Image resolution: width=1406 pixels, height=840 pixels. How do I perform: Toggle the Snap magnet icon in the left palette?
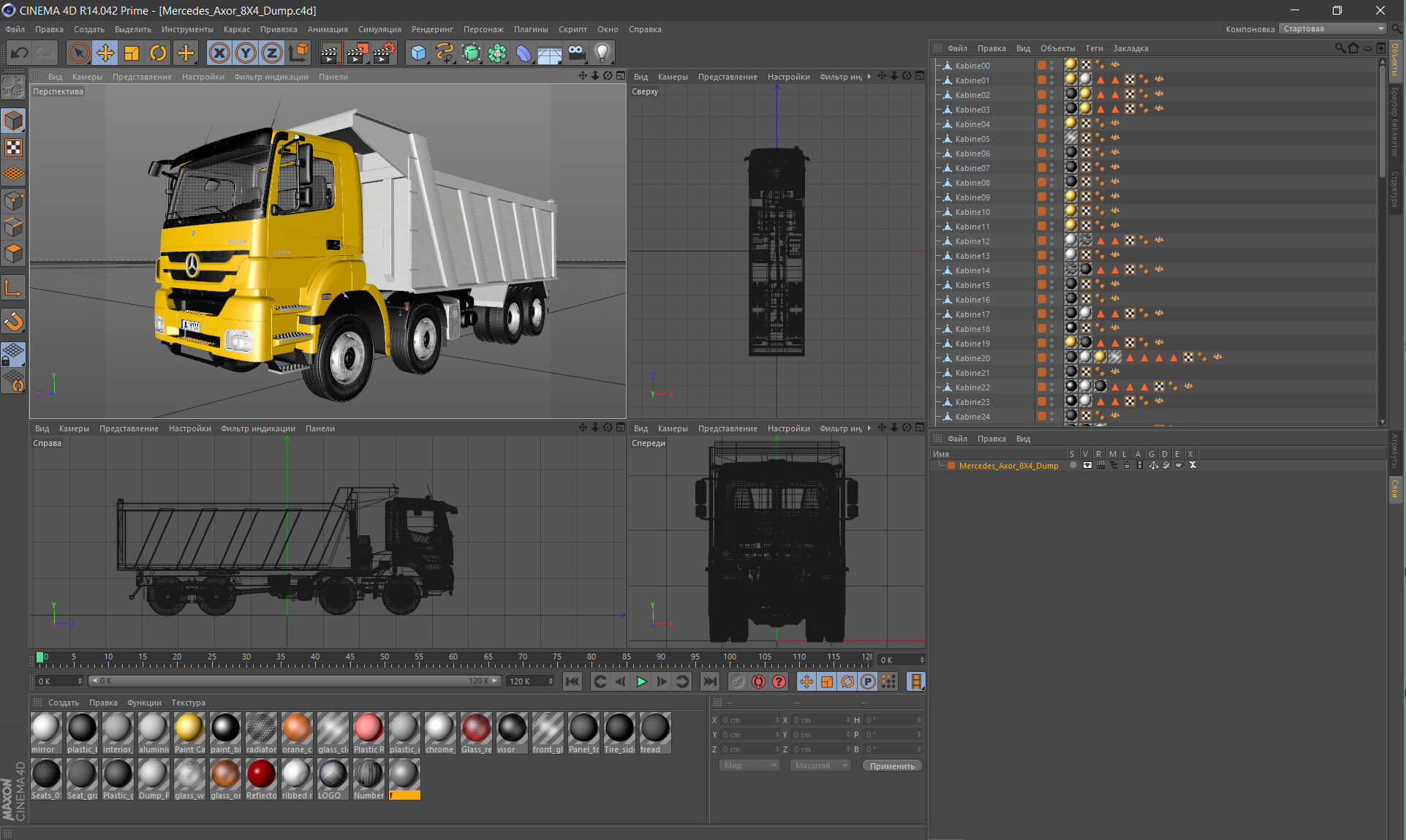(x=14, y=321)
